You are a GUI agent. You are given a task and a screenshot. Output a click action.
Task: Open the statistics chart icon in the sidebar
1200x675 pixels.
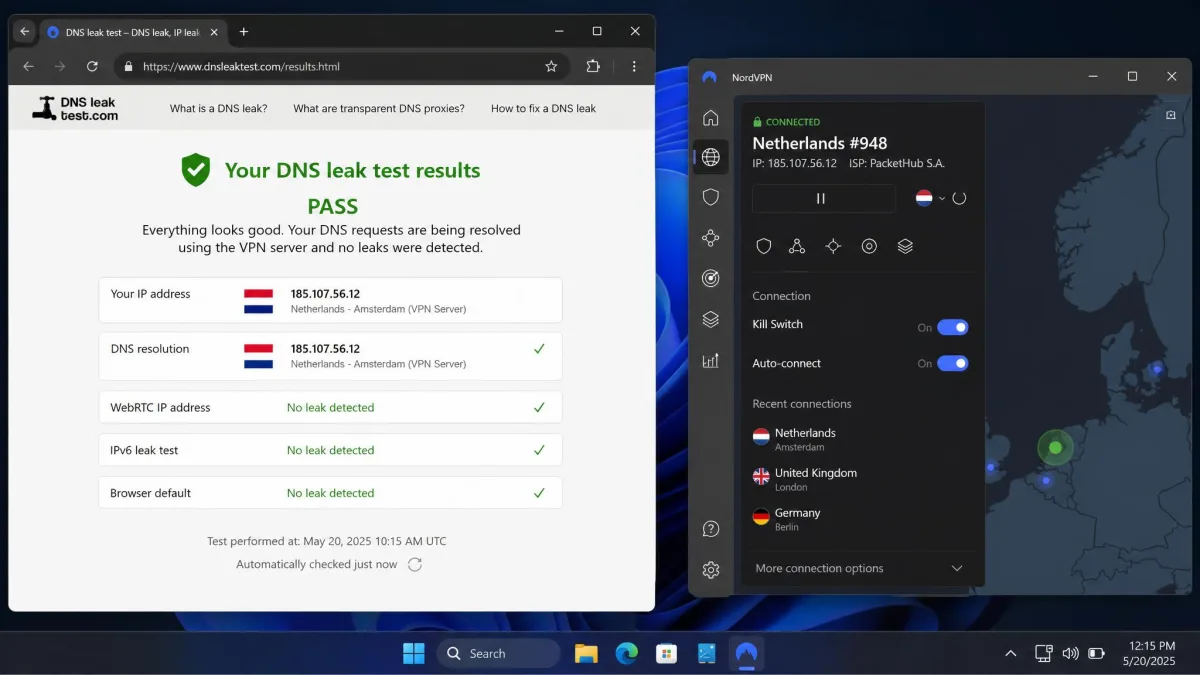[x=710, y=361]
